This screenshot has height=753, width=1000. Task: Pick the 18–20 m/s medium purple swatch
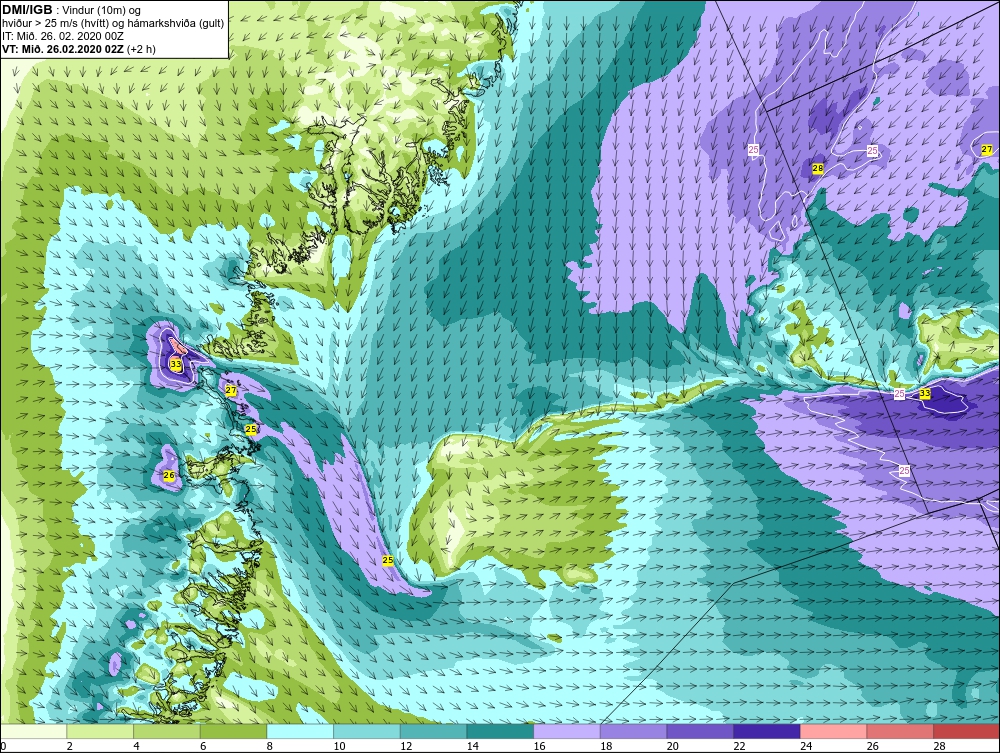[633, 731]
